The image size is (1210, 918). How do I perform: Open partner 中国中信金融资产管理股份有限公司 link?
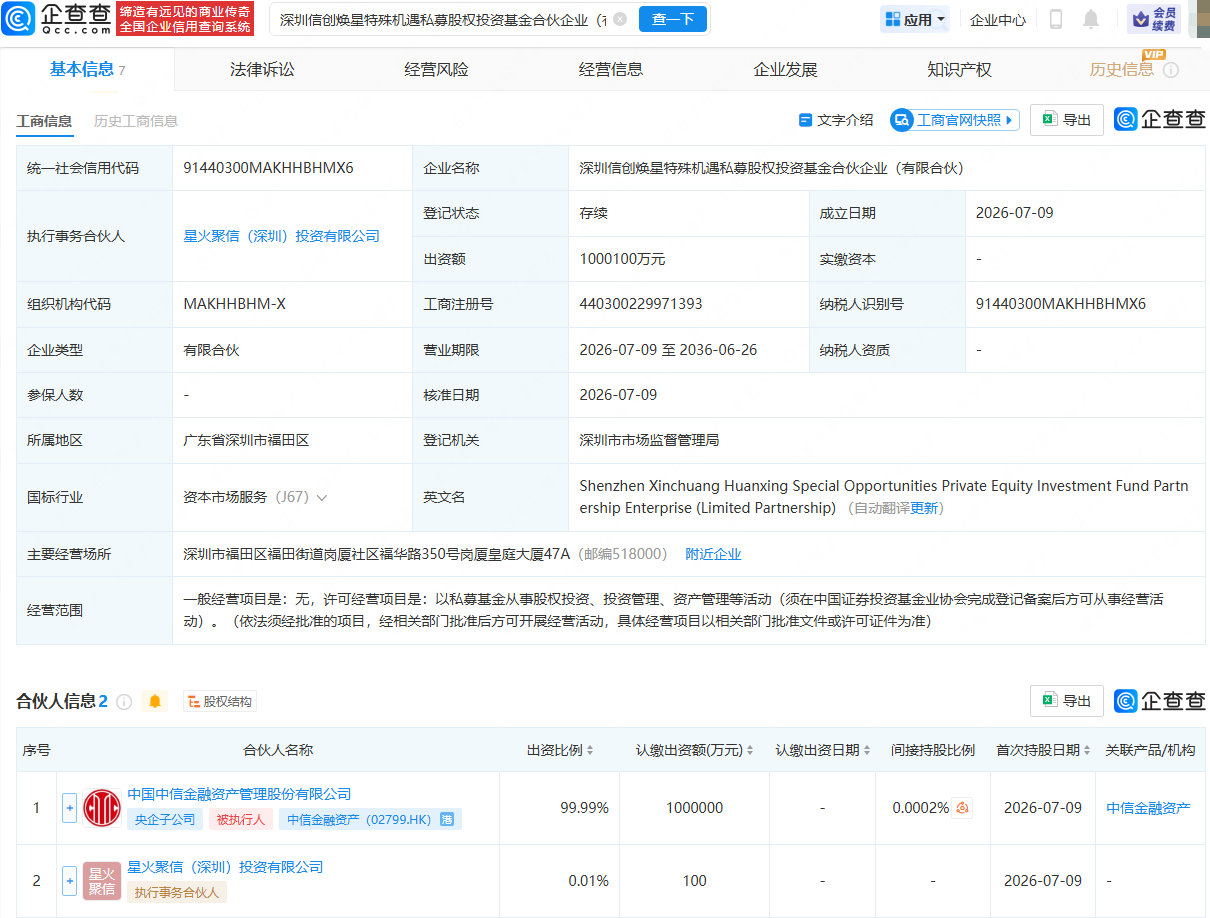[239, 794]
